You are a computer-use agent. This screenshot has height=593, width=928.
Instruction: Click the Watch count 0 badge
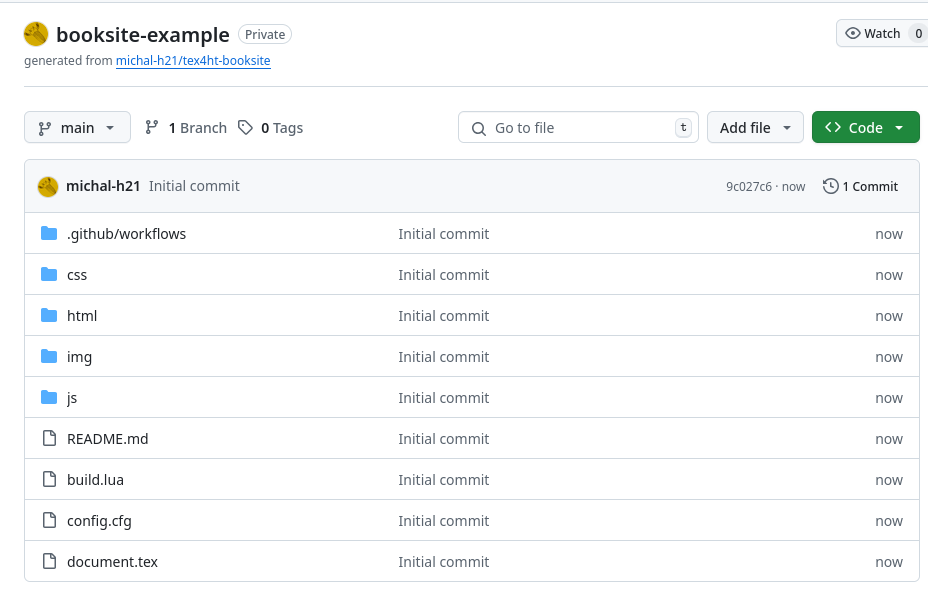click(x=919, y=34)
